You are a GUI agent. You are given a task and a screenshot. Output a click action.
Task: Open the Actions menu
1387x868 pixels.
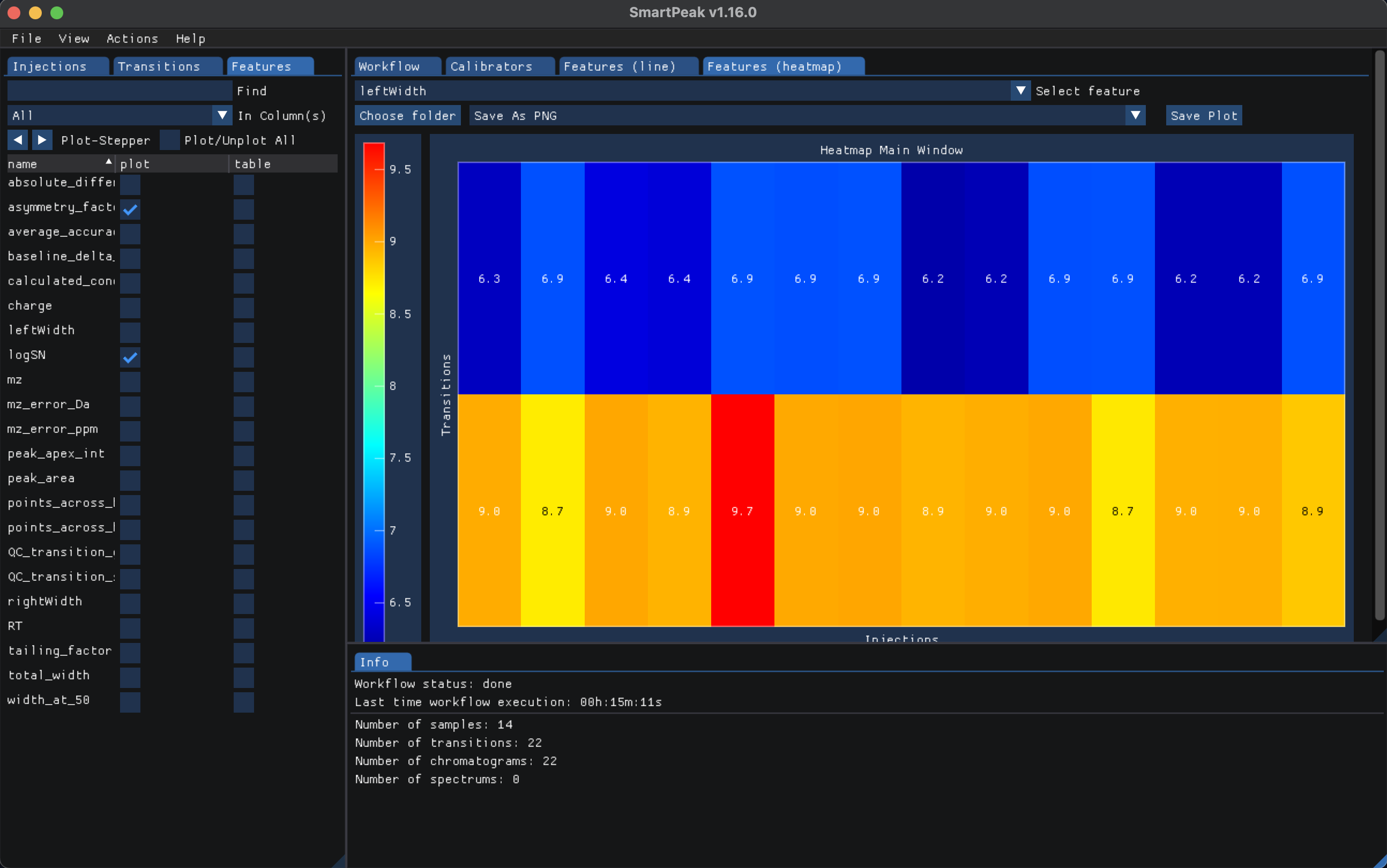tap(132, 39)
